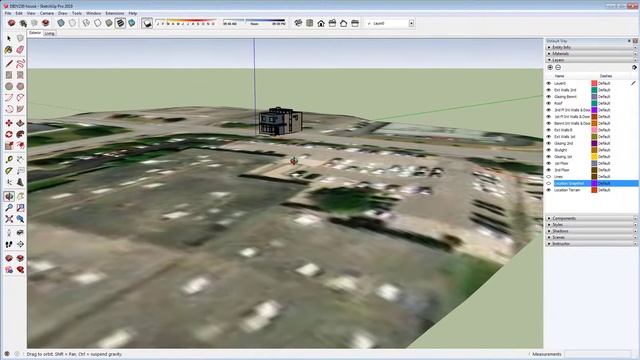
Task: Open the File menu
Action: tap(8, 13)
